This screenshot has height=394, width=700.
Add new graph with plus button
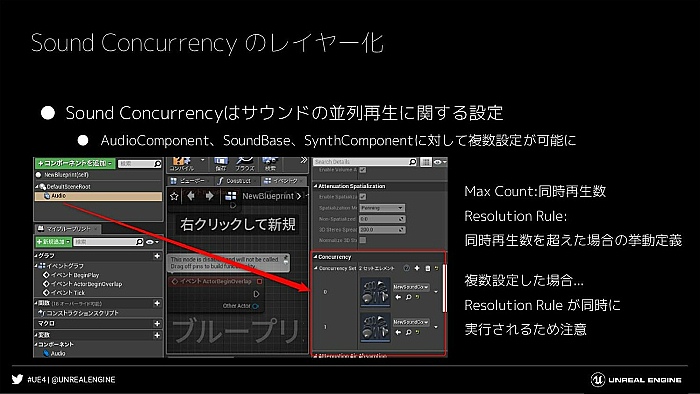point(157,256)
